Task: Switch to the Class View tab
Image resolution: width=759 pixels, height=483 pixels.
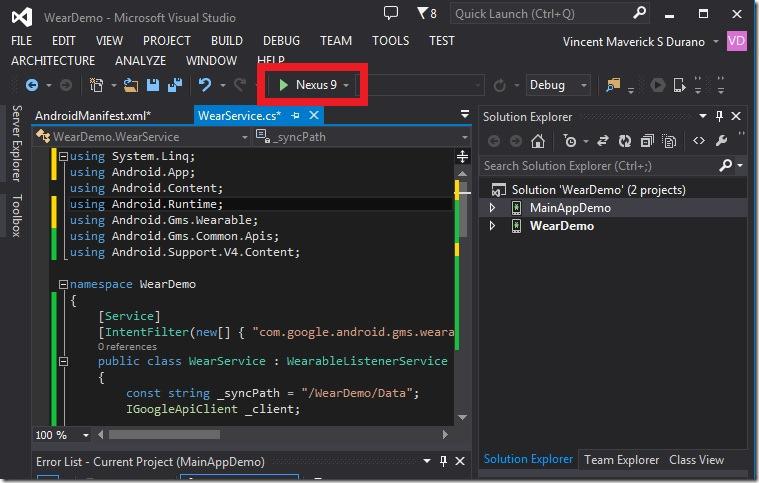Action: coord(697,460)
